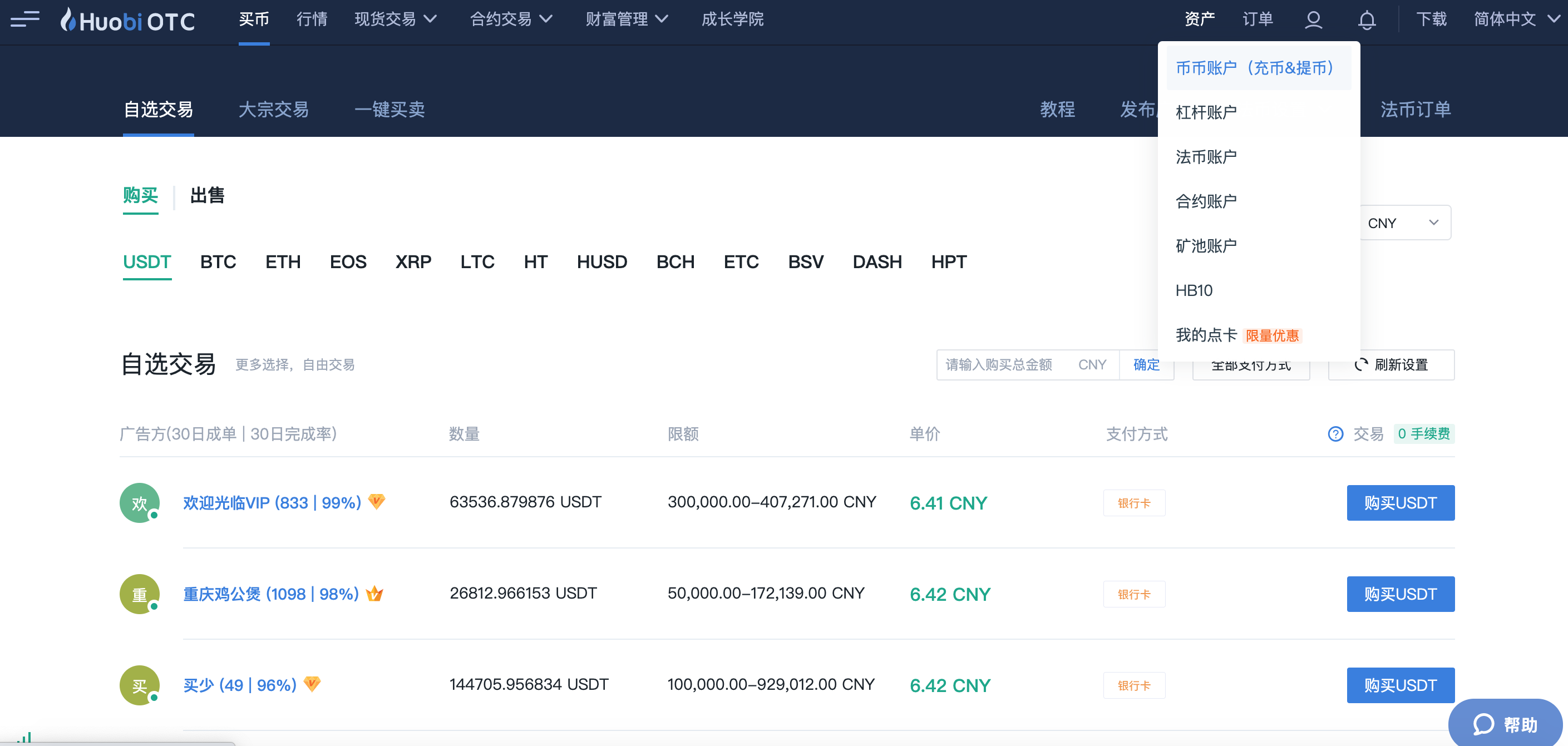1568x746 pixels.
Task: Expand the 财富管理 dropdown
Action: tap(627, 19)
